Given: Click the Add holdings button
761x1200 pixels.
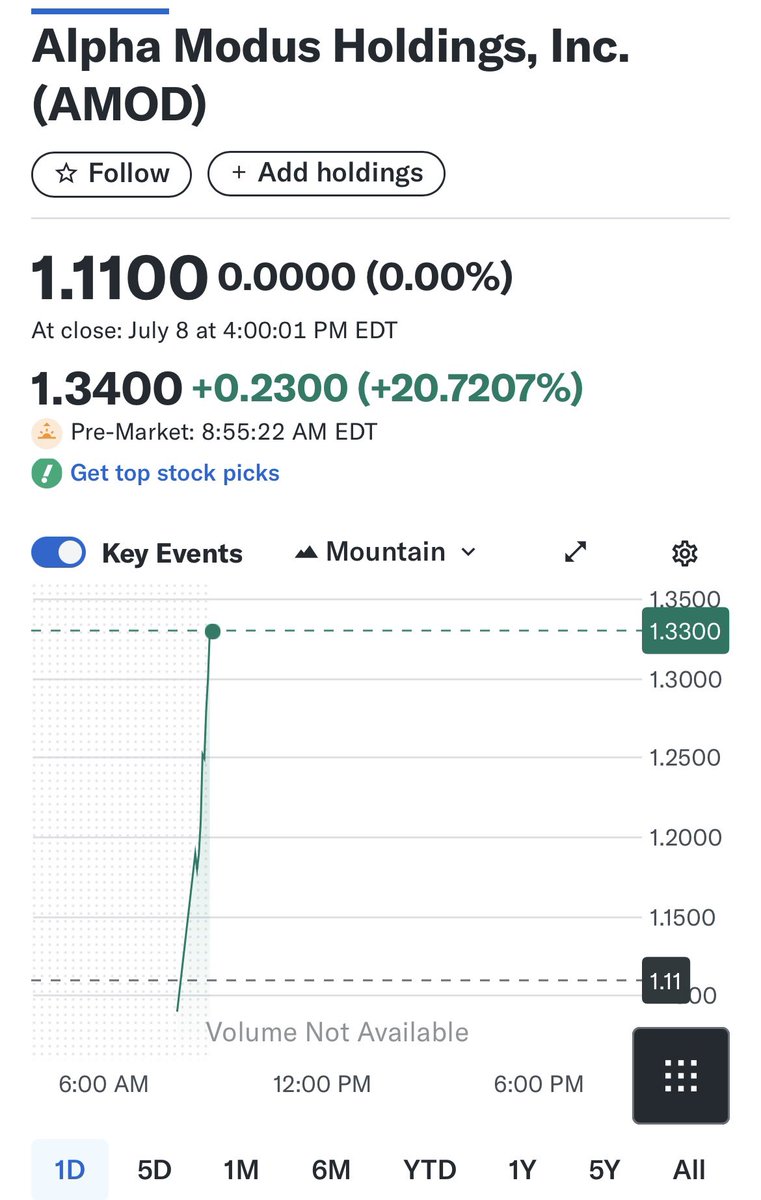Looking at the screenshot, I should [326, 174].
